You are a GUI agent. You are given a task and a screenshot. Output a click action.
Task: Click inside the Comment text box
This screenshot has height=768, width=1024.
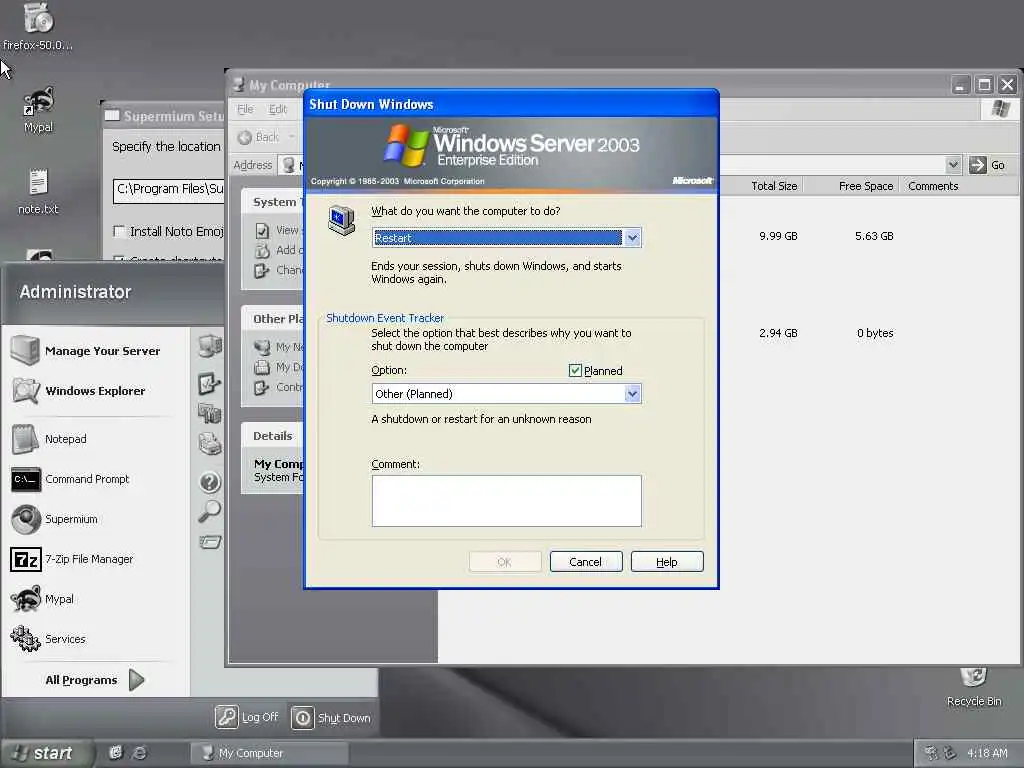[x=506, y=501]
